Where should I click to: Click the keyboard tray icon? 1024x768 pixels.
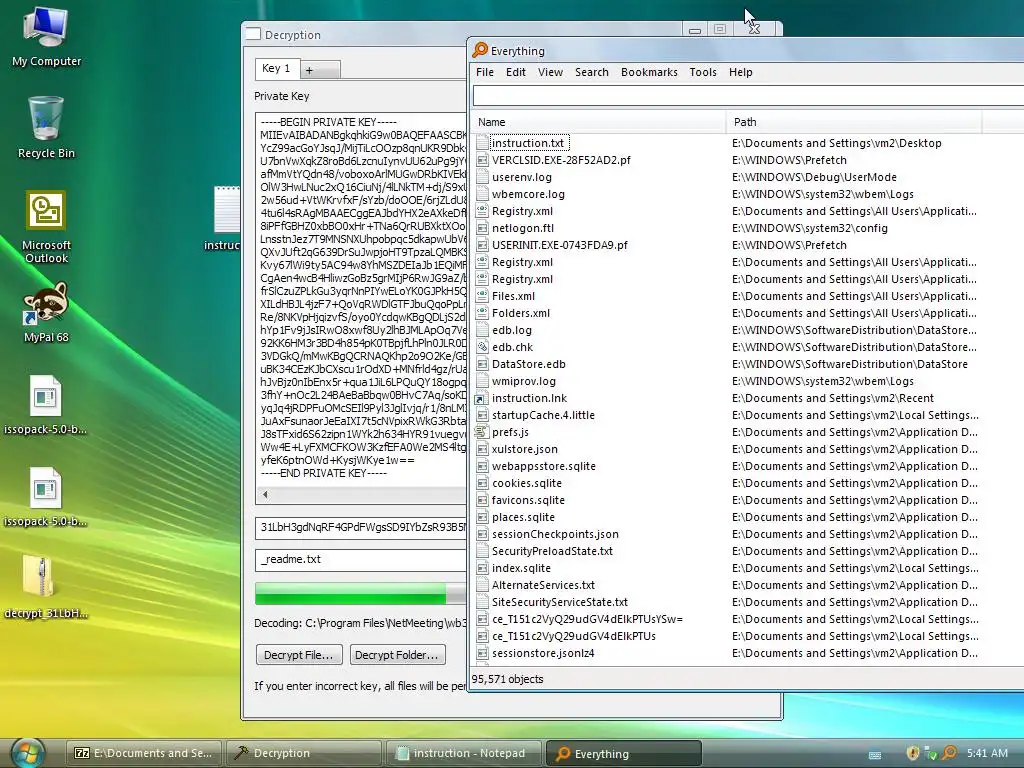(x=875, y=754)
